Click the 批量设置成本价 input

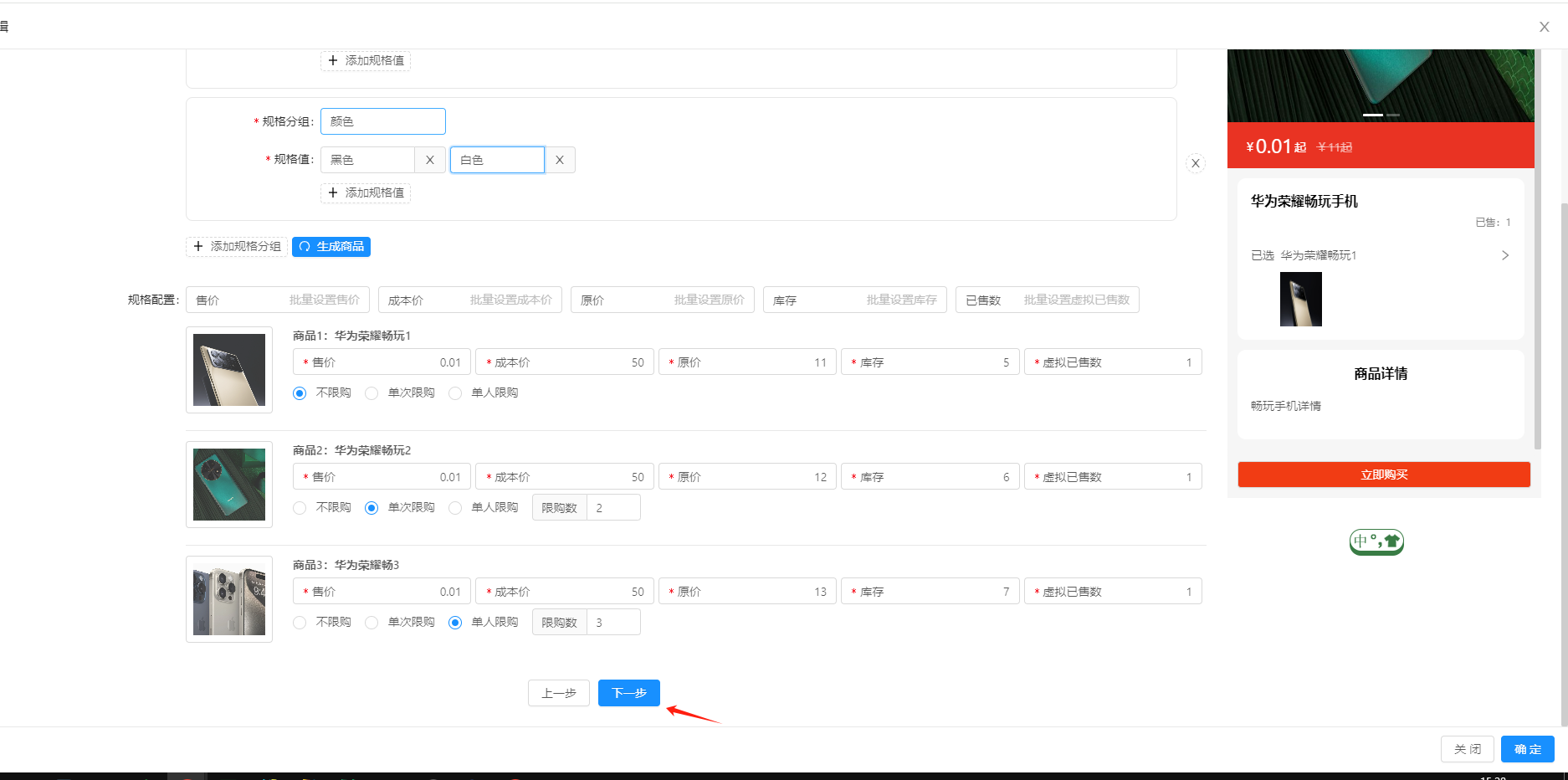(470, 300)
